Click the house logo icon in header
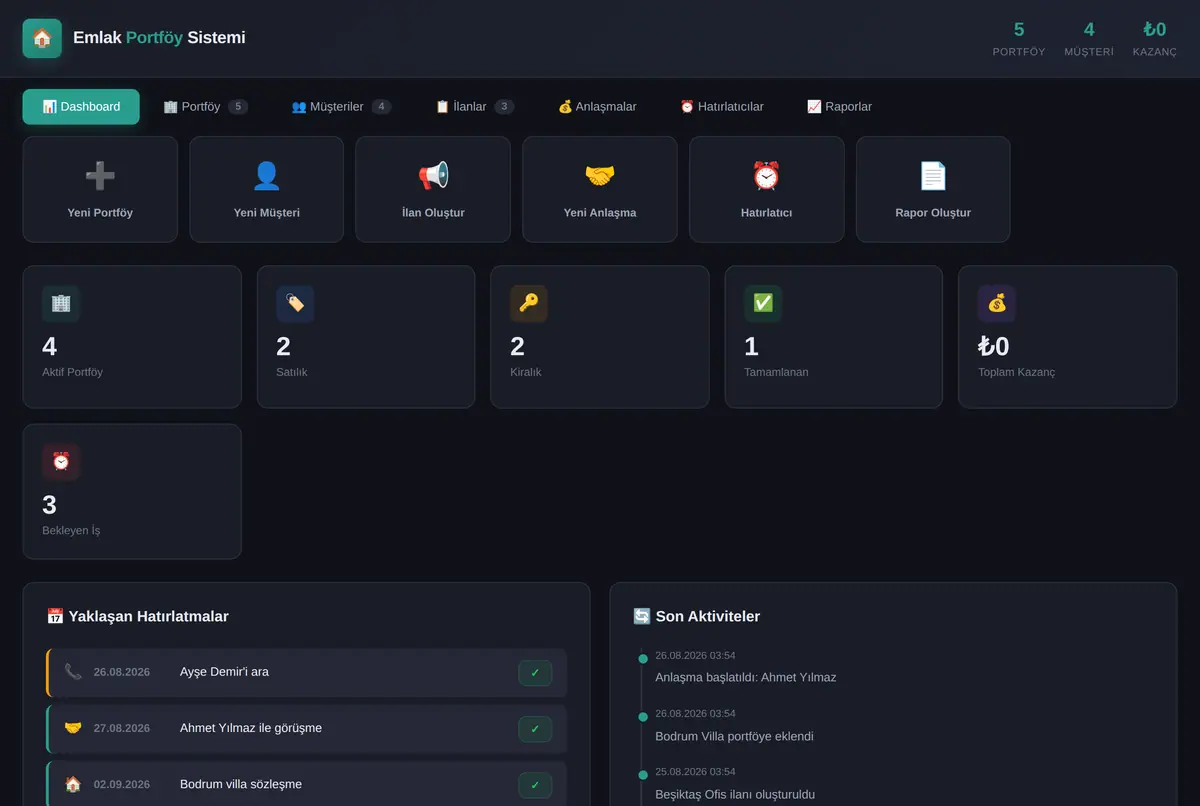Viewport: 1200px width, 806px height. [x=42, y=38]
